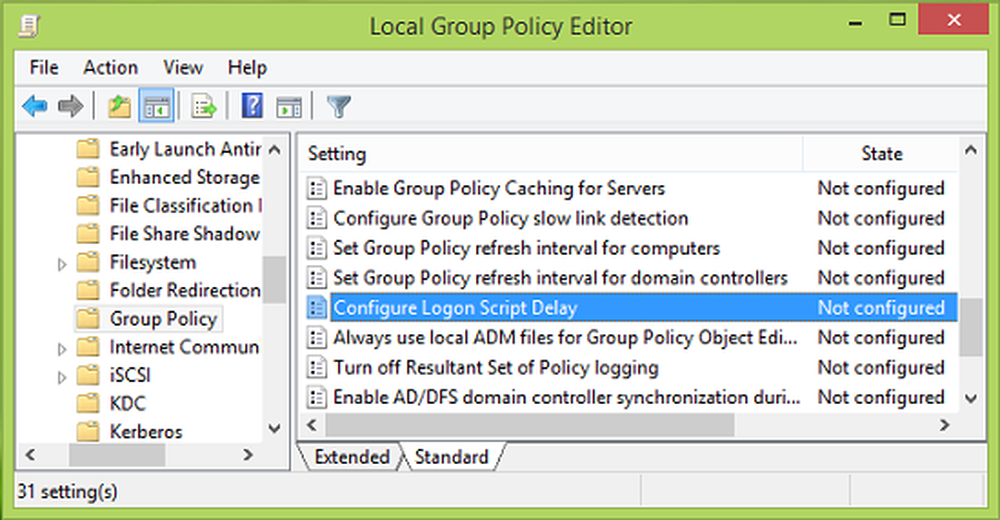Click the Up One Level folder icon
Image resolution: width=1000 pixels, height=520 pixels.
pyautogui.click(x=119, y=105)
